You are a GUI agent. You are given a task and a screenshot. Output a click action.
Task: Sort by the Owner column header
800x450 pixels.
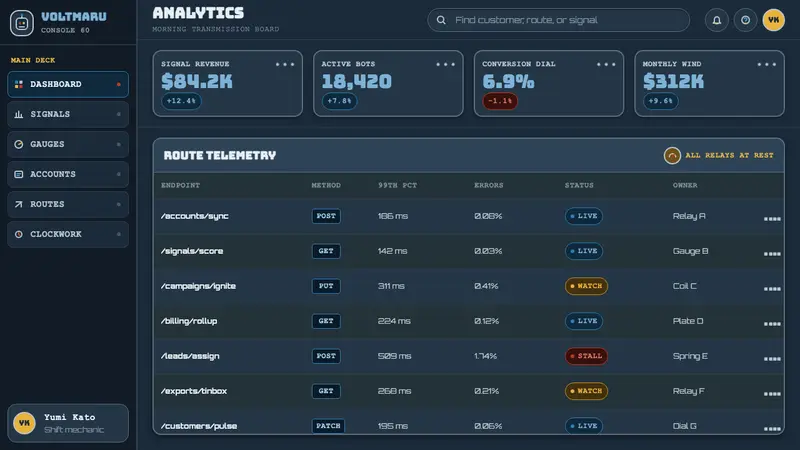coord(685,185)
